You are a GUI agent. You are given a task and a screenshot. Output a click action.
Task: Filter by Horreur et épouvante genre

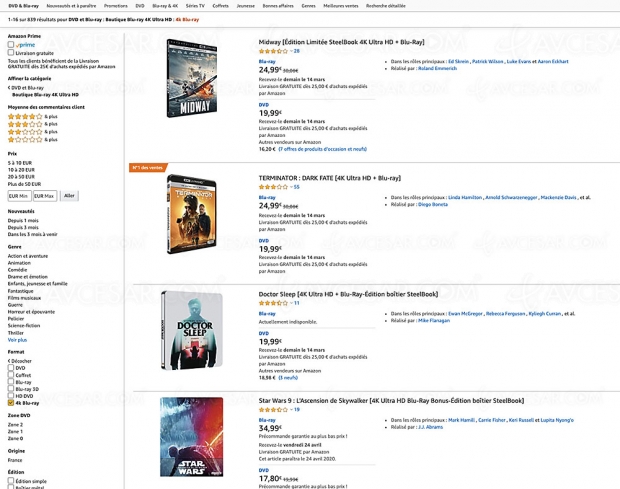(x=31, y=312)
